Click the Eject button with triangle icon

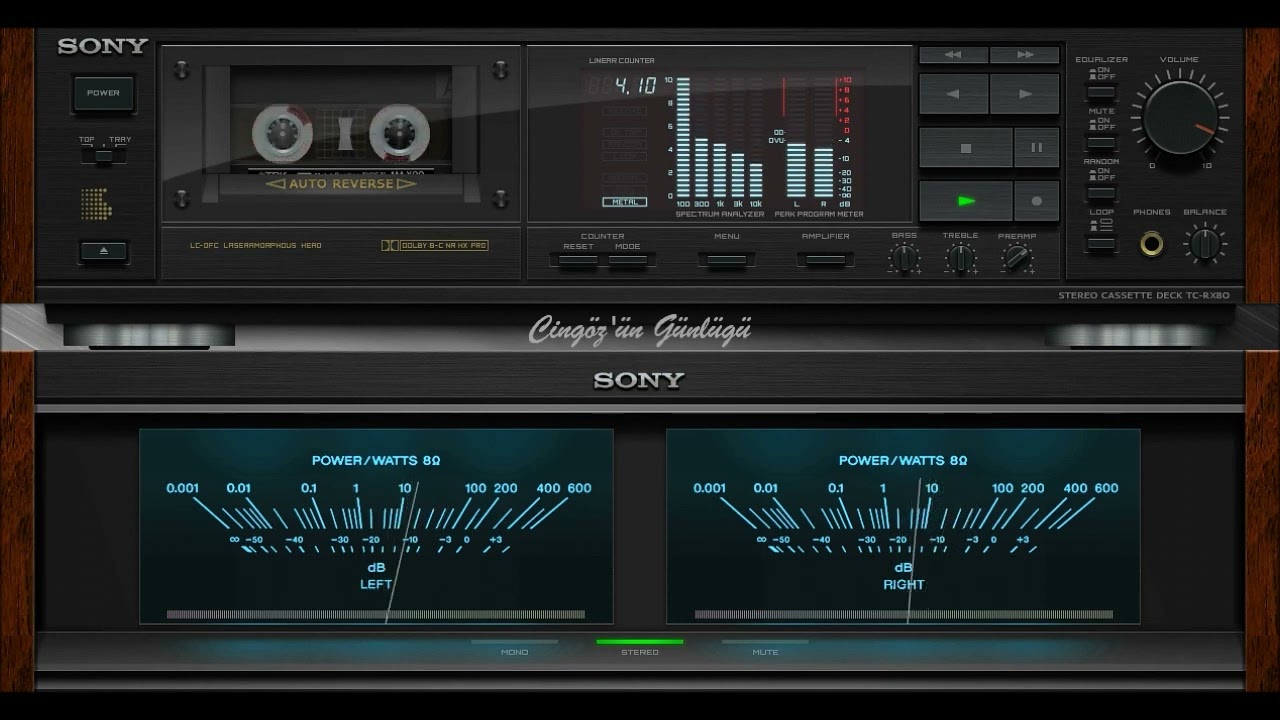104,251
